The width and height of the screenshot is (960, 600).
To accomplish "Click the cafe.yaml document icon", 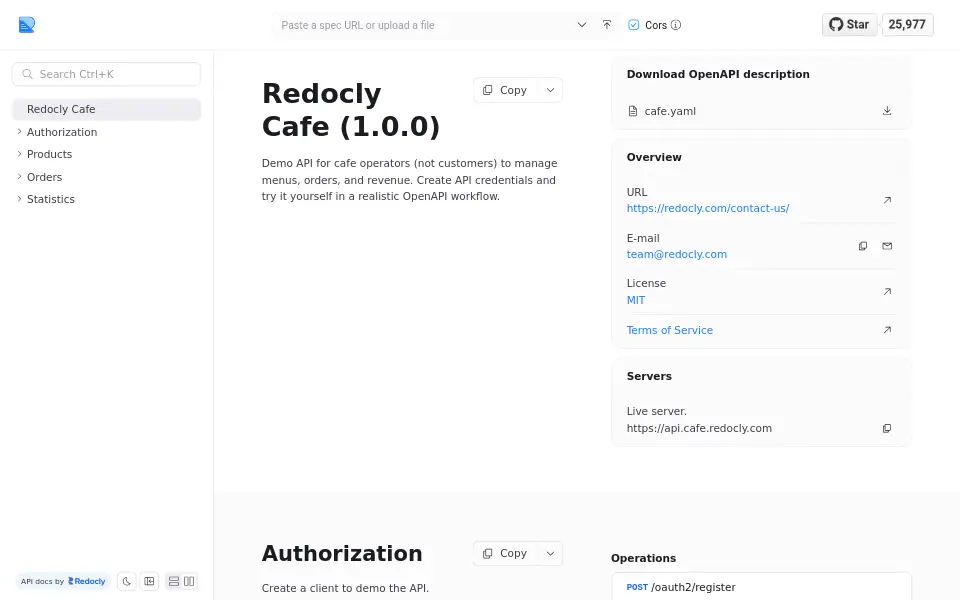I will point(632,111).
